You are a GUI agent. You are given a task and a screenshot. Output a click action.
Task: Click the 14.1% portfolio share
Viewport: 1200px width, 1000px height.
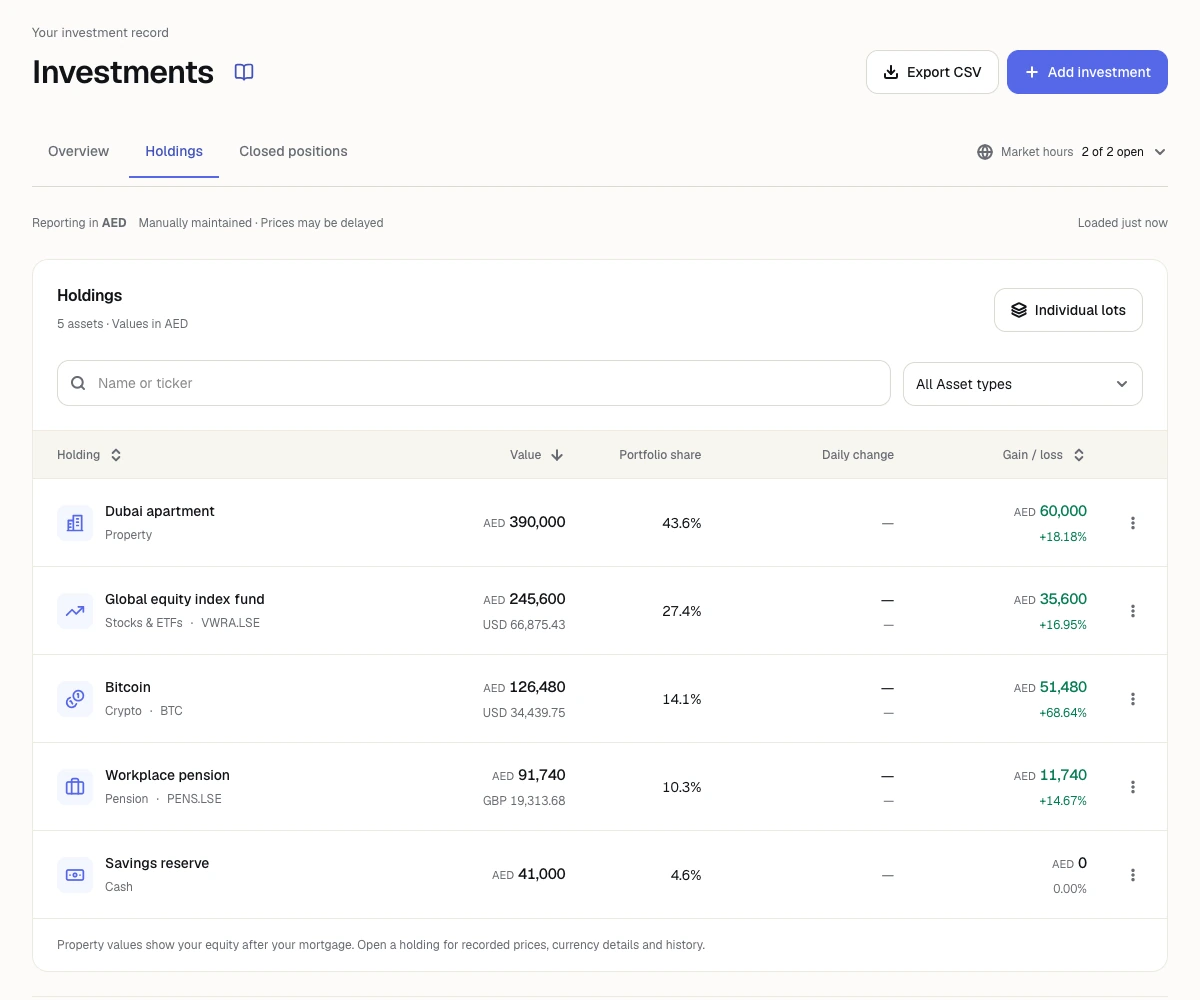[682, 699]
